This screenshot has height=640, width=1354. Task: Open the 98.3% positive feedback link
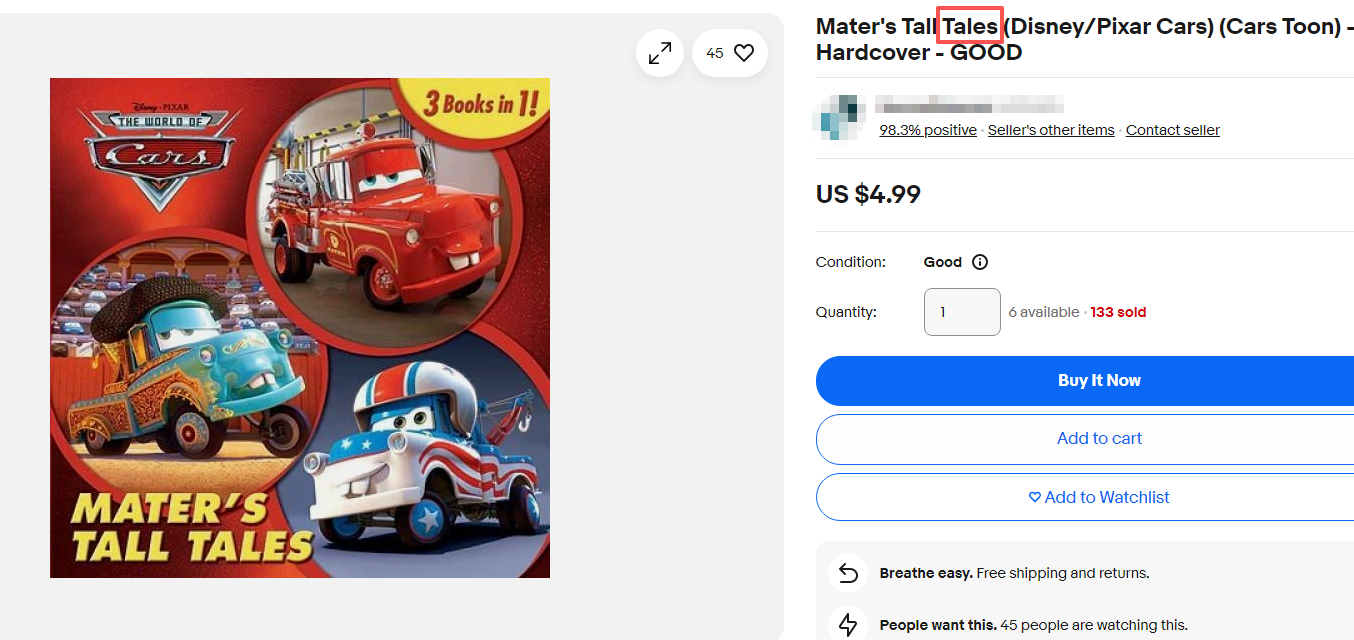(928, 130)
